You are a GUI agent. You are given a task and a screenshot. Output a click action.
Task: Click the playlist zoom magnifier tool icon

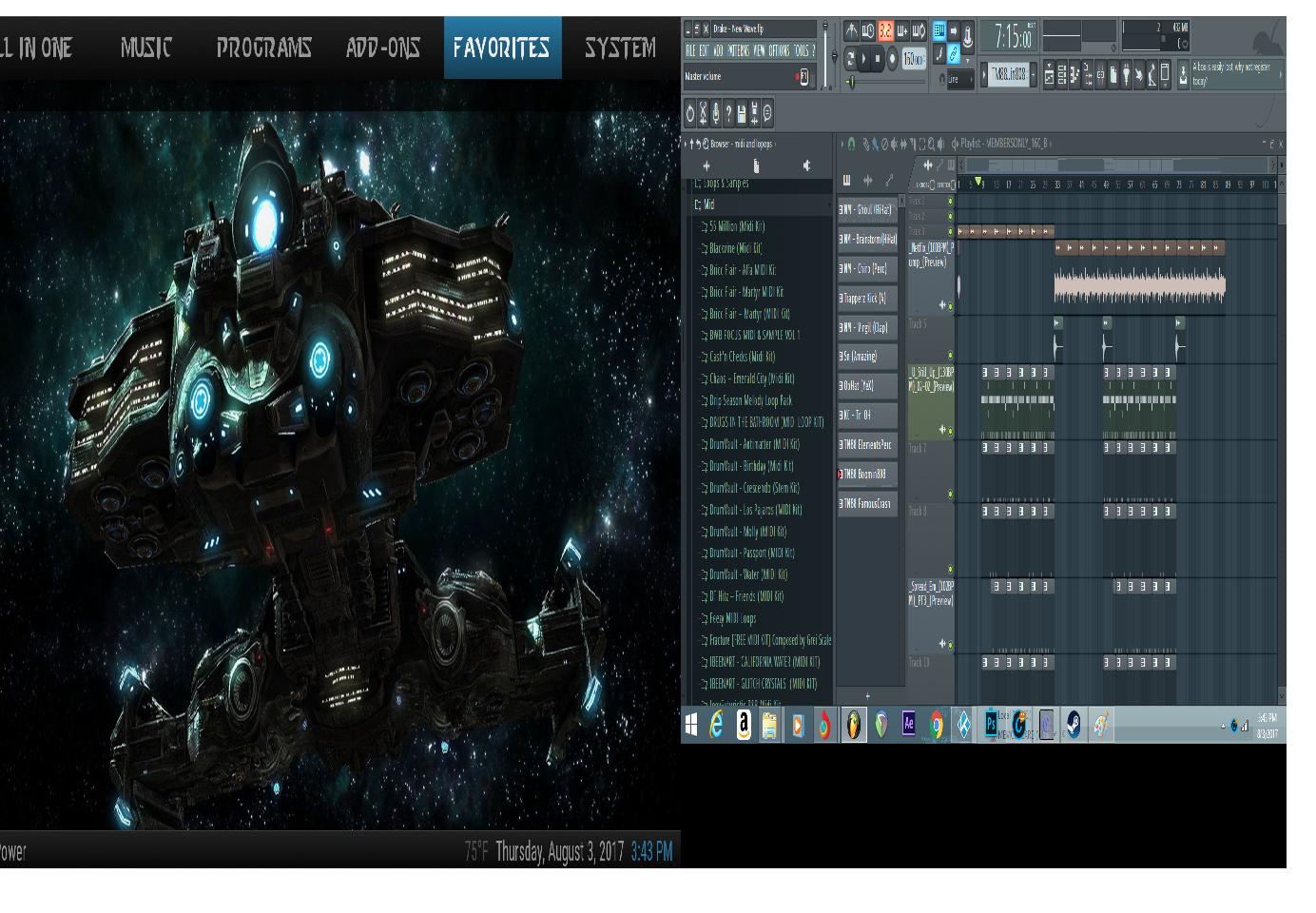click(932, 145)
